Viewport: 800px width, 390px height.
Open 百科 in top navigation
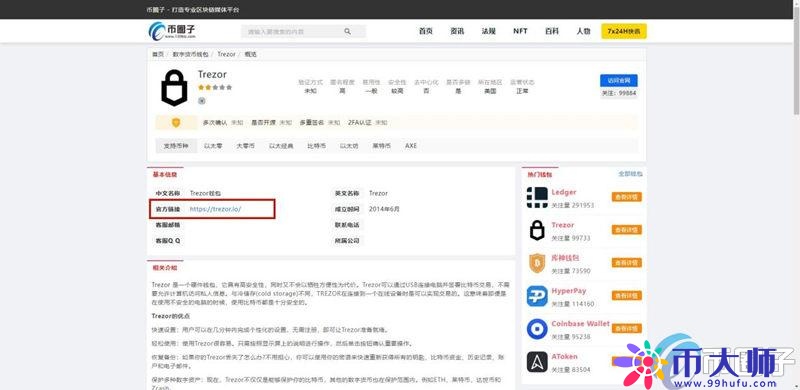[552, 31]
